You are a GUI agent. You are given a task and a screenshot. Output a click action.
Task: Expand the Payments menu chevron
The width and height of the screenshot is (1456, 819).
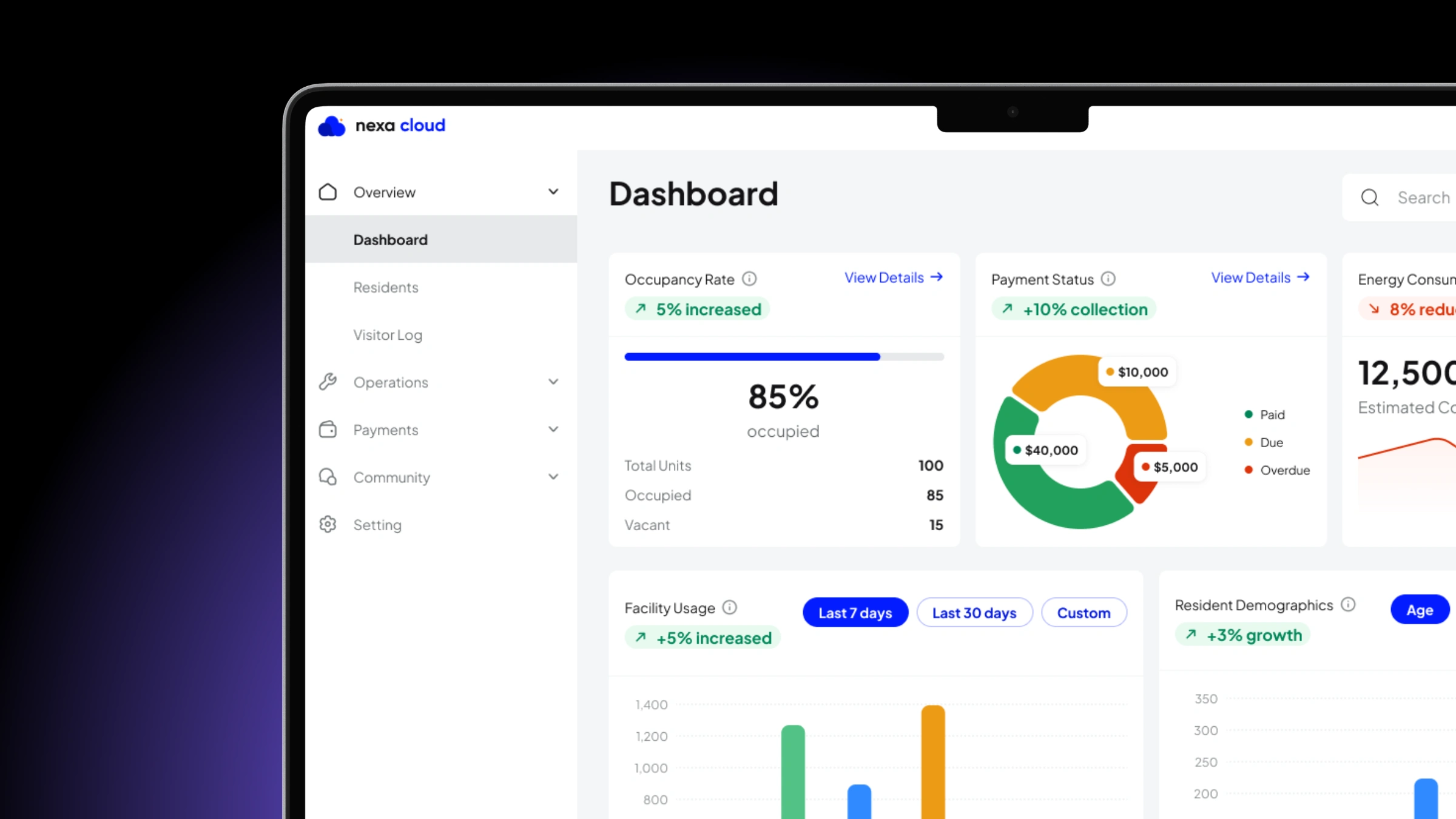coord(553,430)
